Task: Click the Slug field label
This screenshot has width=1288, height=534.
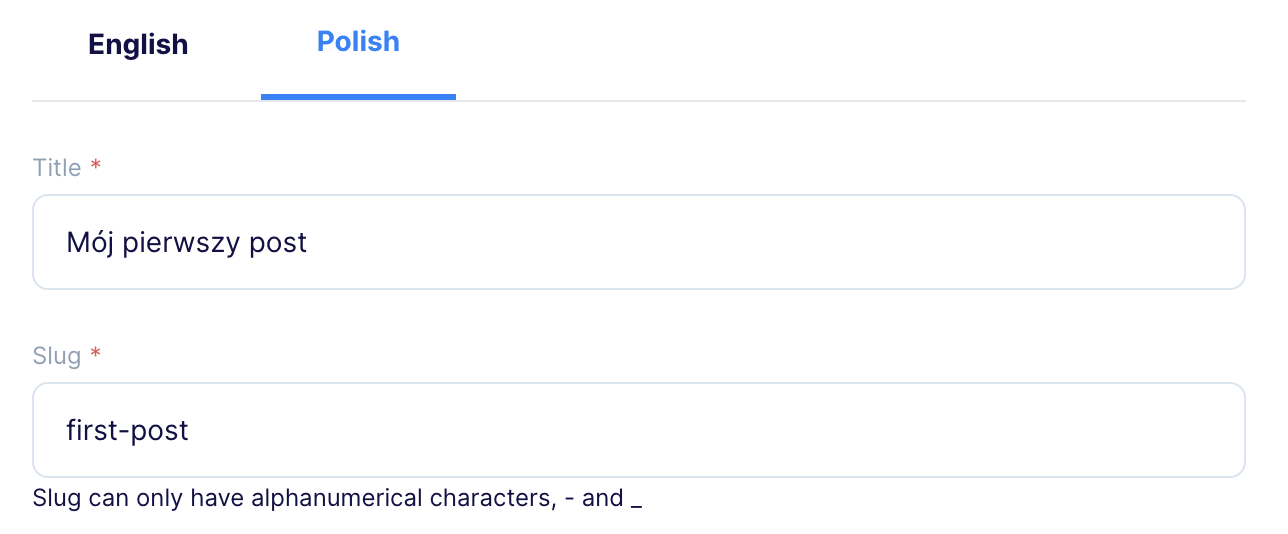Action: point(57,356)
